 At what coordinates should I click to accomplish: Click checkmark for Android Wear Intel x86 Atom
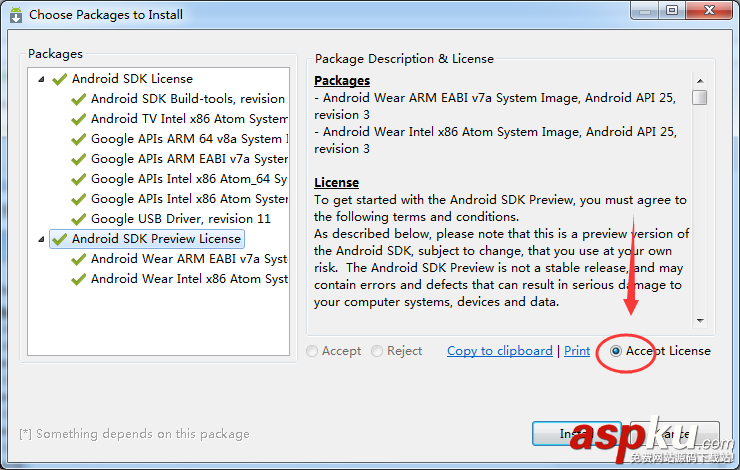click(x=79, y=279)
